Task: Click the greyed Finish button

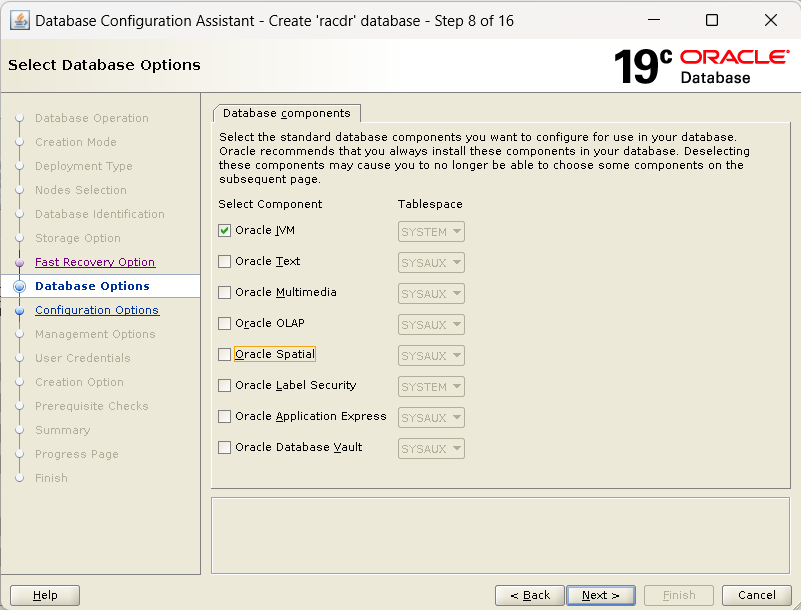Action: click(x=679, y=595)
